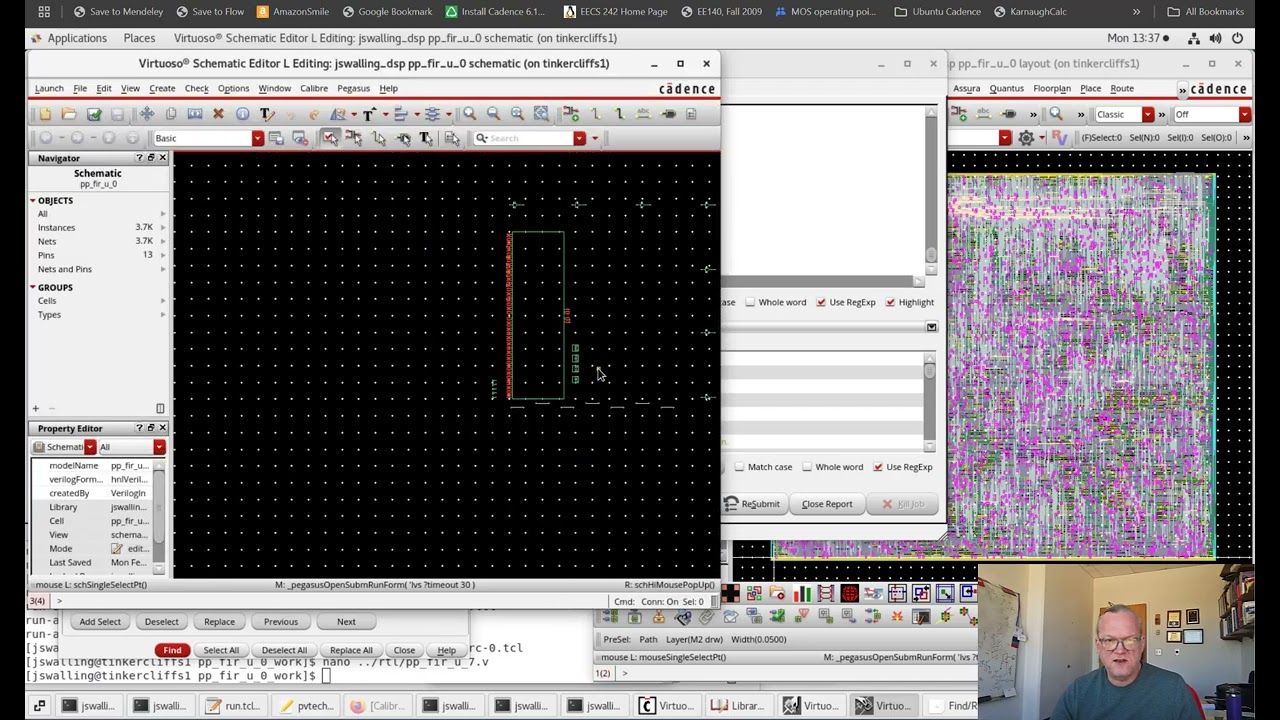Open the Classic dropdown in layout window
Screen dimensions: 1280x720
point(1148,114)
